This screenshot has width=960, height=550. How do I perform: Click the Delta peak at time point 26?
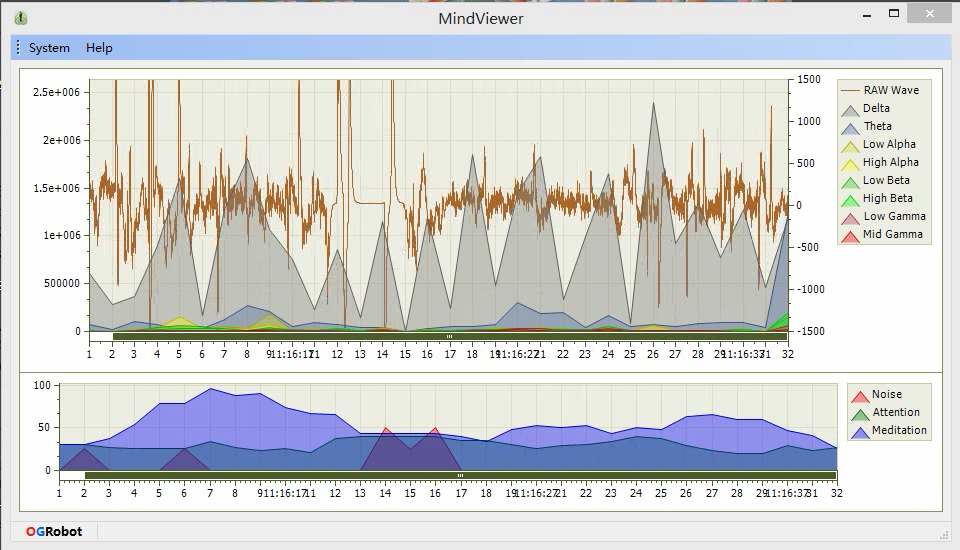click(653, 104)
